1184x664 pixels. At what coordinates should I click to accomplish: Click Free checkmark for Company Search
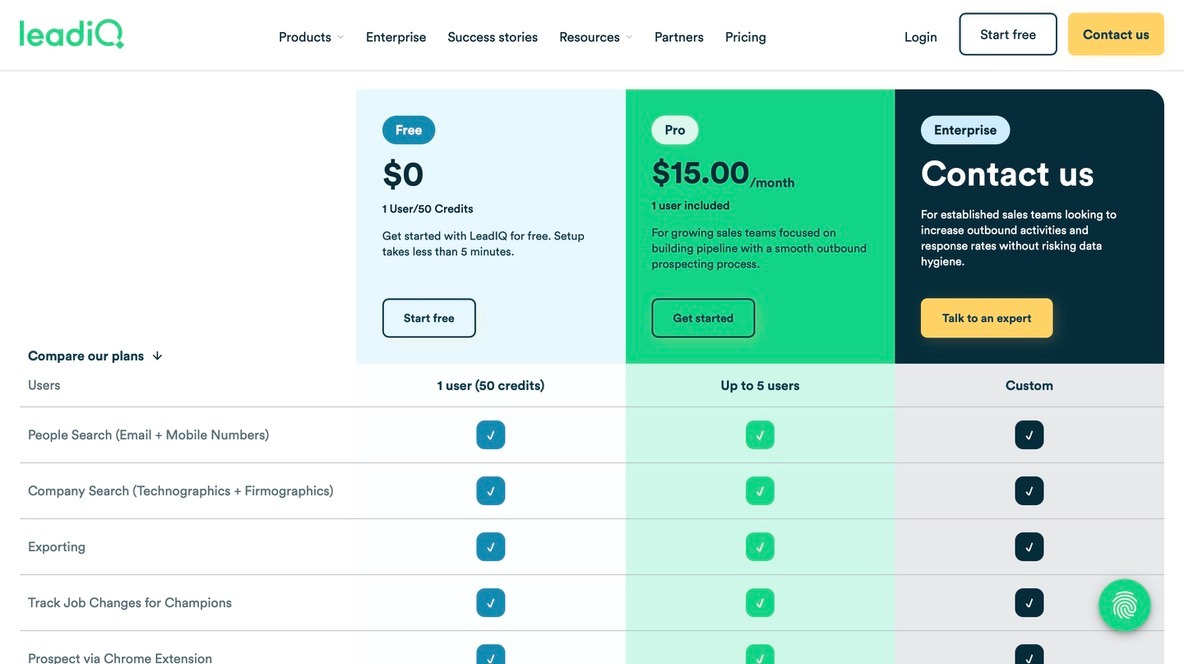491,491
